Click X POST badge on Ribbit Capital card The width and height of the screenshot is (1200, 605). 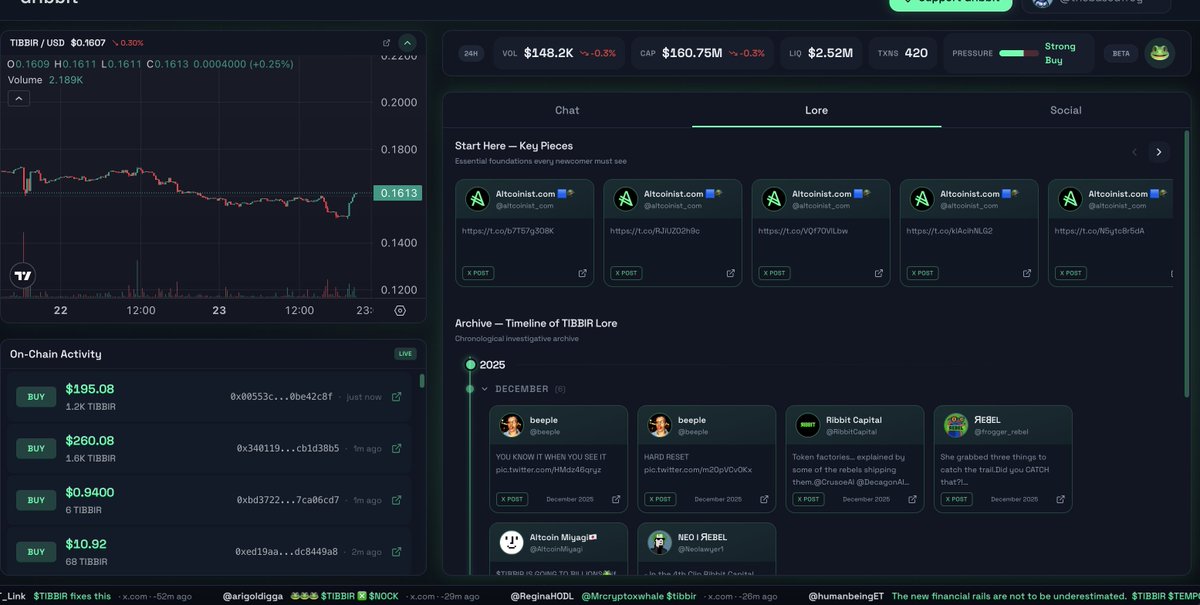click(808, 499)
